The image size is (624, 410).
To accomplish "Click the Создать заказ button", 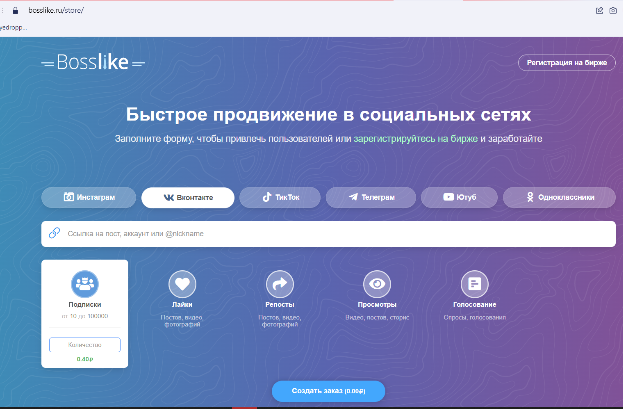I will click(328, 391).
